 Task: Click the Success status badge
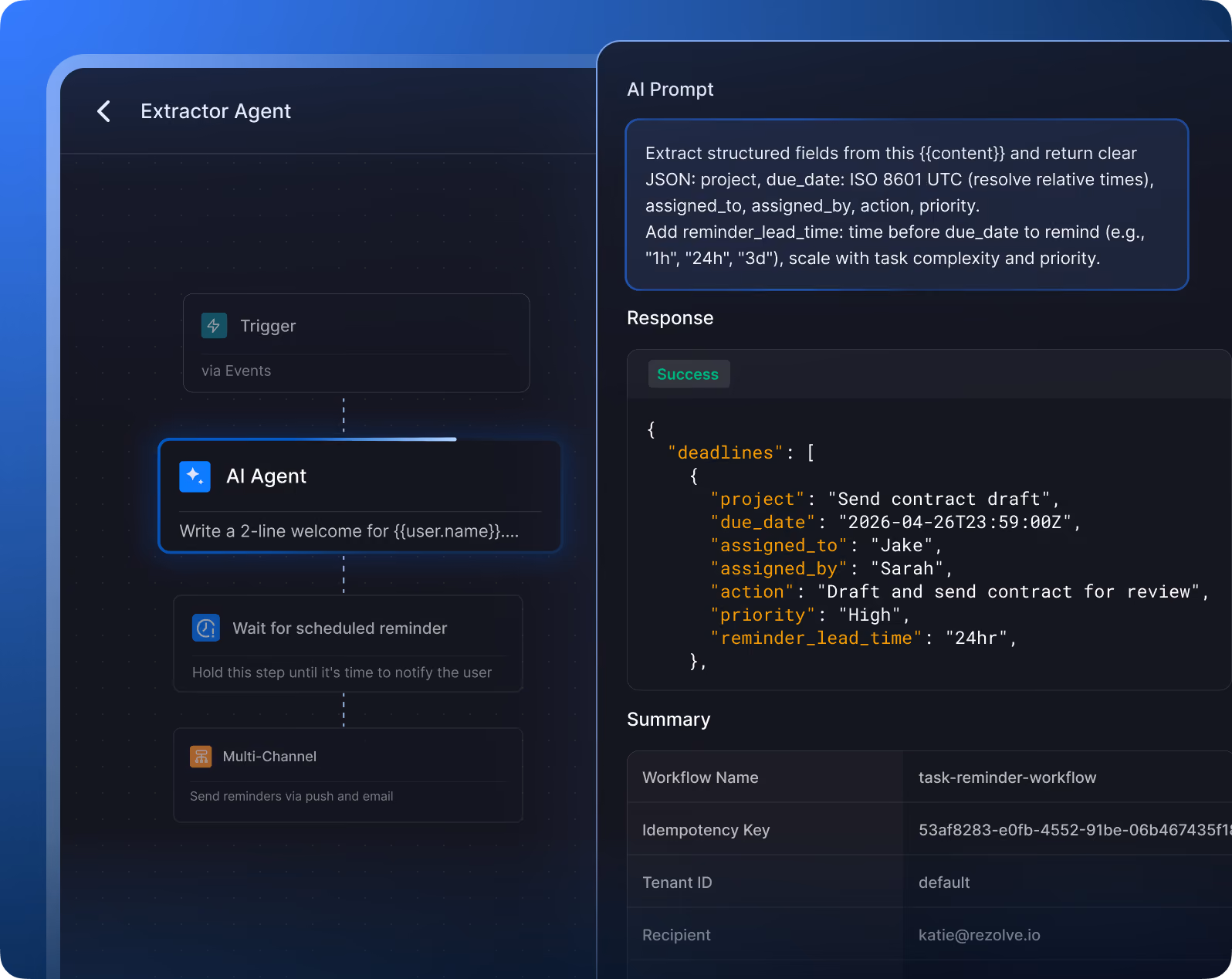pyautogui.click(x=688, y=374)
